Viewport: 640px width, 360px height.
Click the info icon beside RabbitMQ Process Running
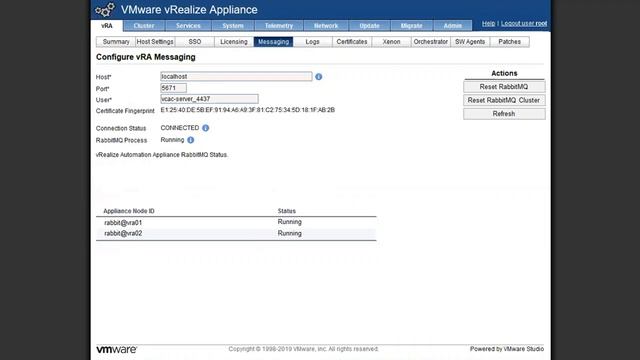(x=191, y=140)
